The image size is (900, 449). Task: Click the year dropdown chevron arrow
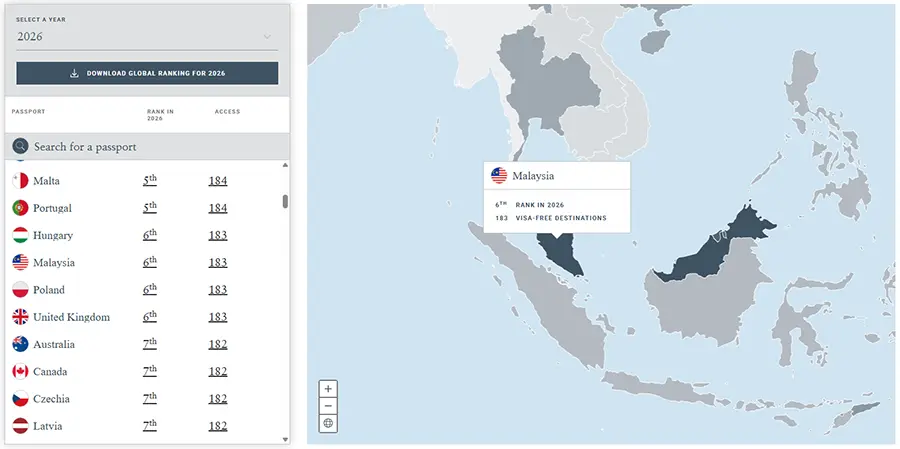tap(267, 37)
